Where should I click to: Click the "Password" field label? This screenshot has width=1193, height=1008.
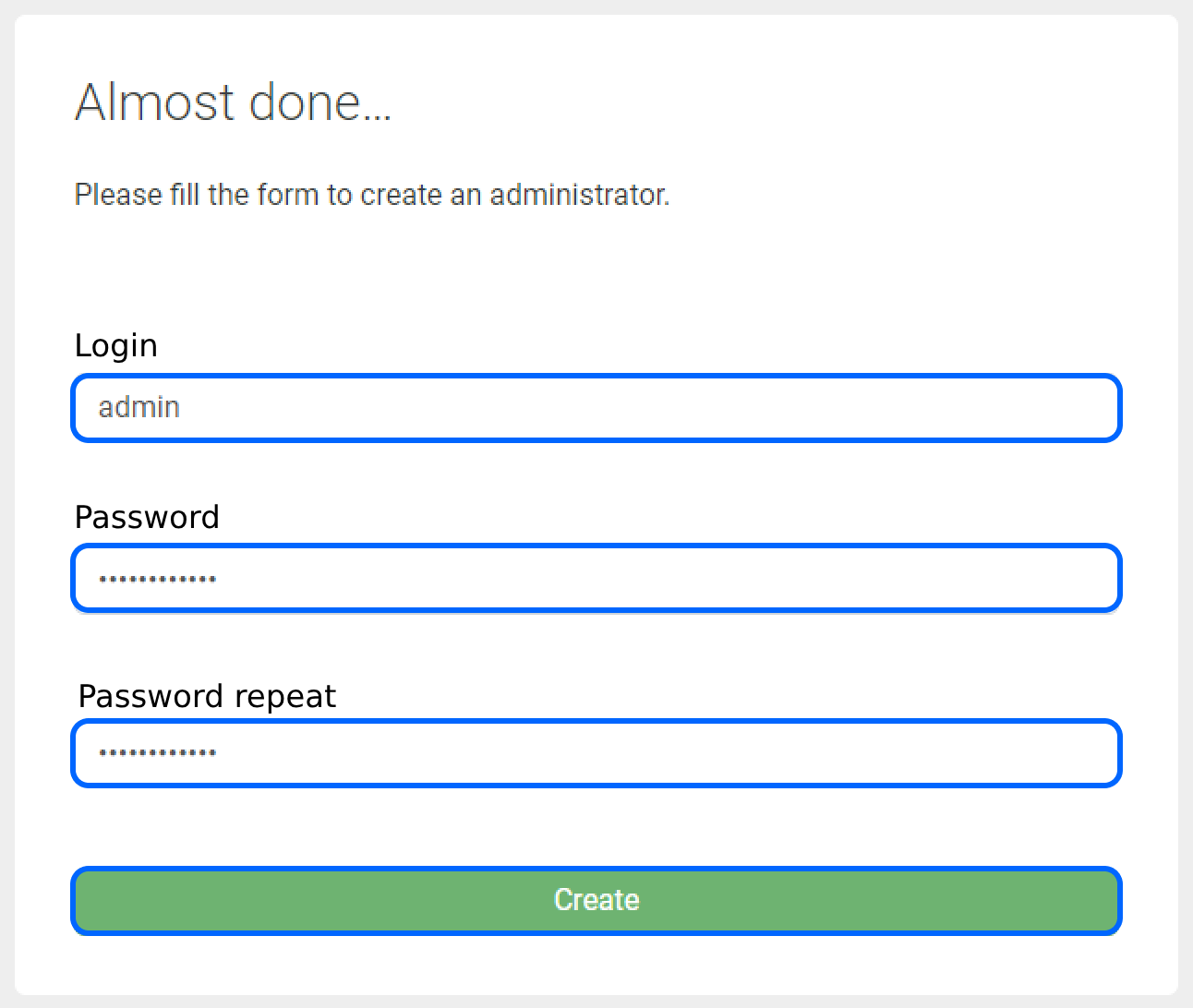click(x=147, y=517)
